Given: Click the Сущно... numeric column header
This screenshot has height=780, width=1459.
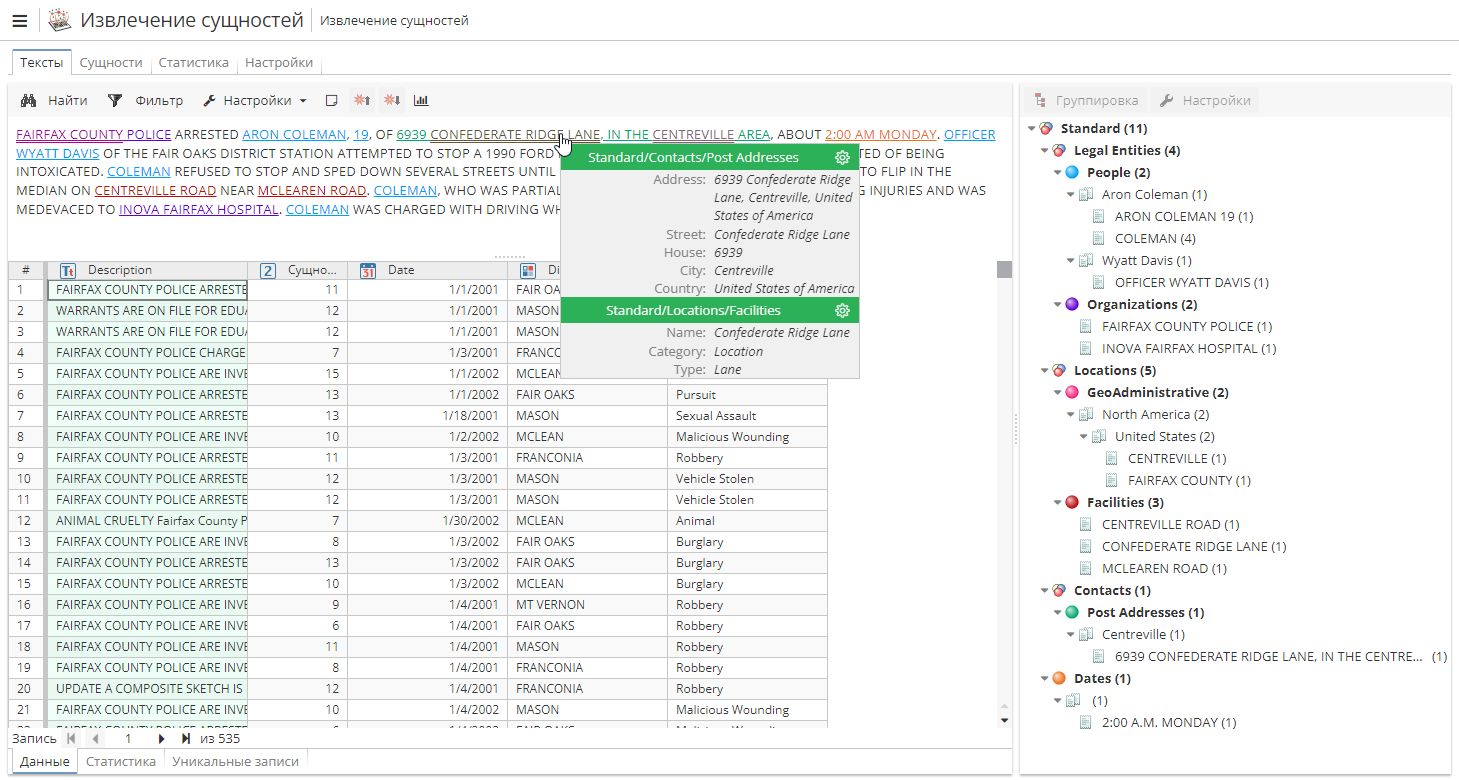Looking at the screenshot, I should pos(298,270).
